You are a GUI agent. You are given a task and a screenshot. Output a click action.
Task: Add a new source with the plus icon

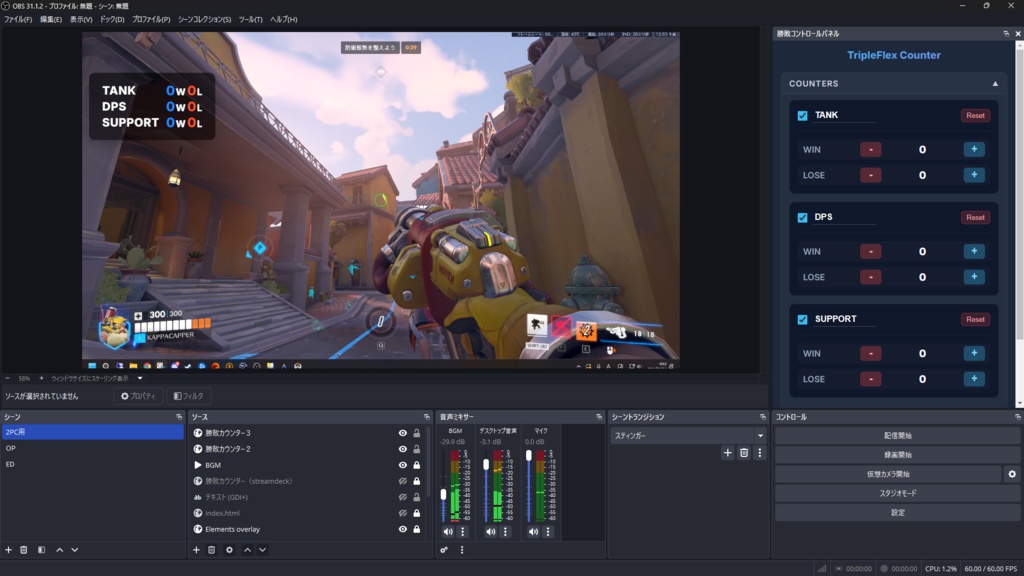(196, 550)
